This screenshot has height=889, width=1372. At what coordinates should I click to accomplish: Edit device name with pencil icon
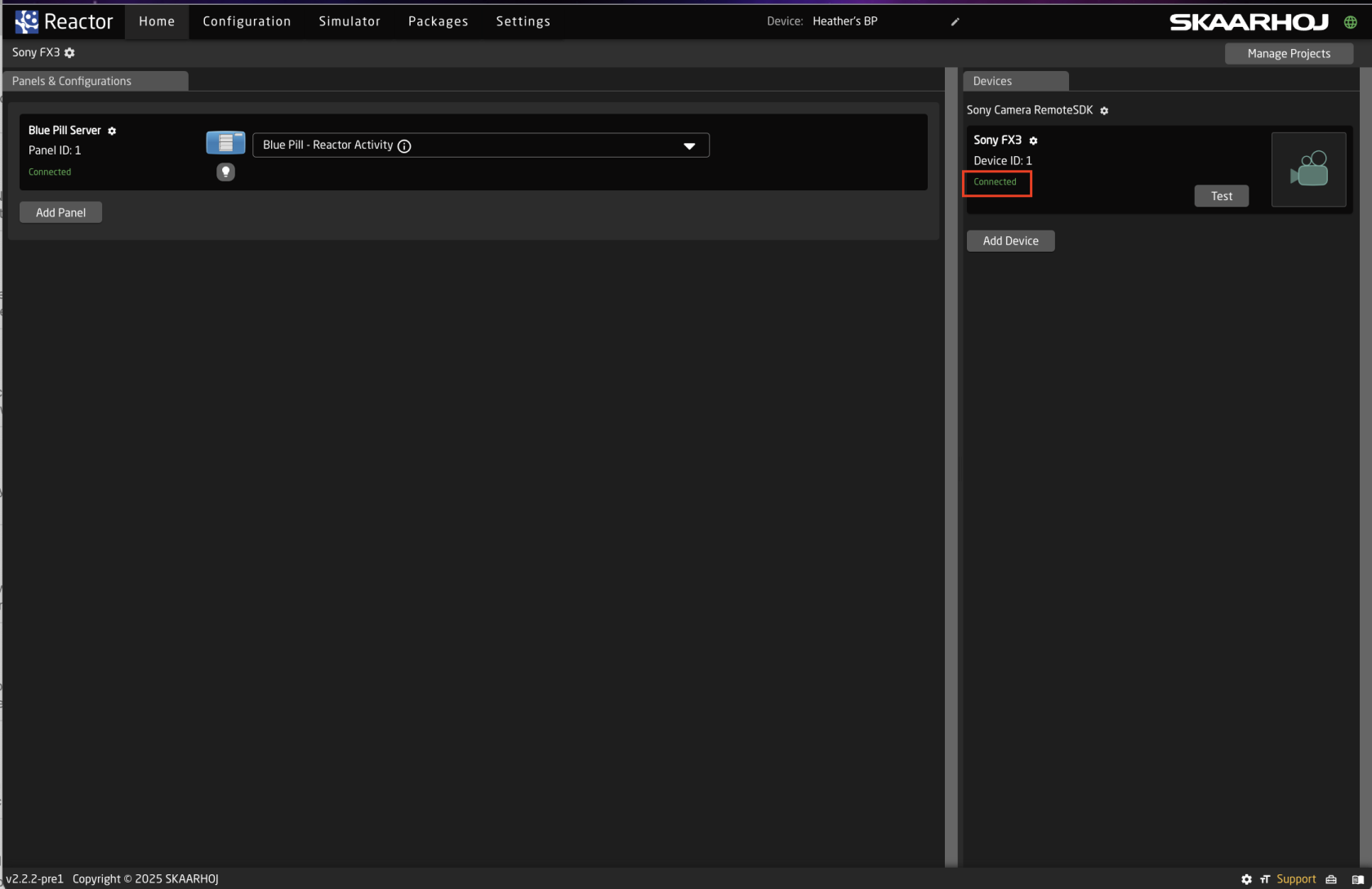[955, 22]
